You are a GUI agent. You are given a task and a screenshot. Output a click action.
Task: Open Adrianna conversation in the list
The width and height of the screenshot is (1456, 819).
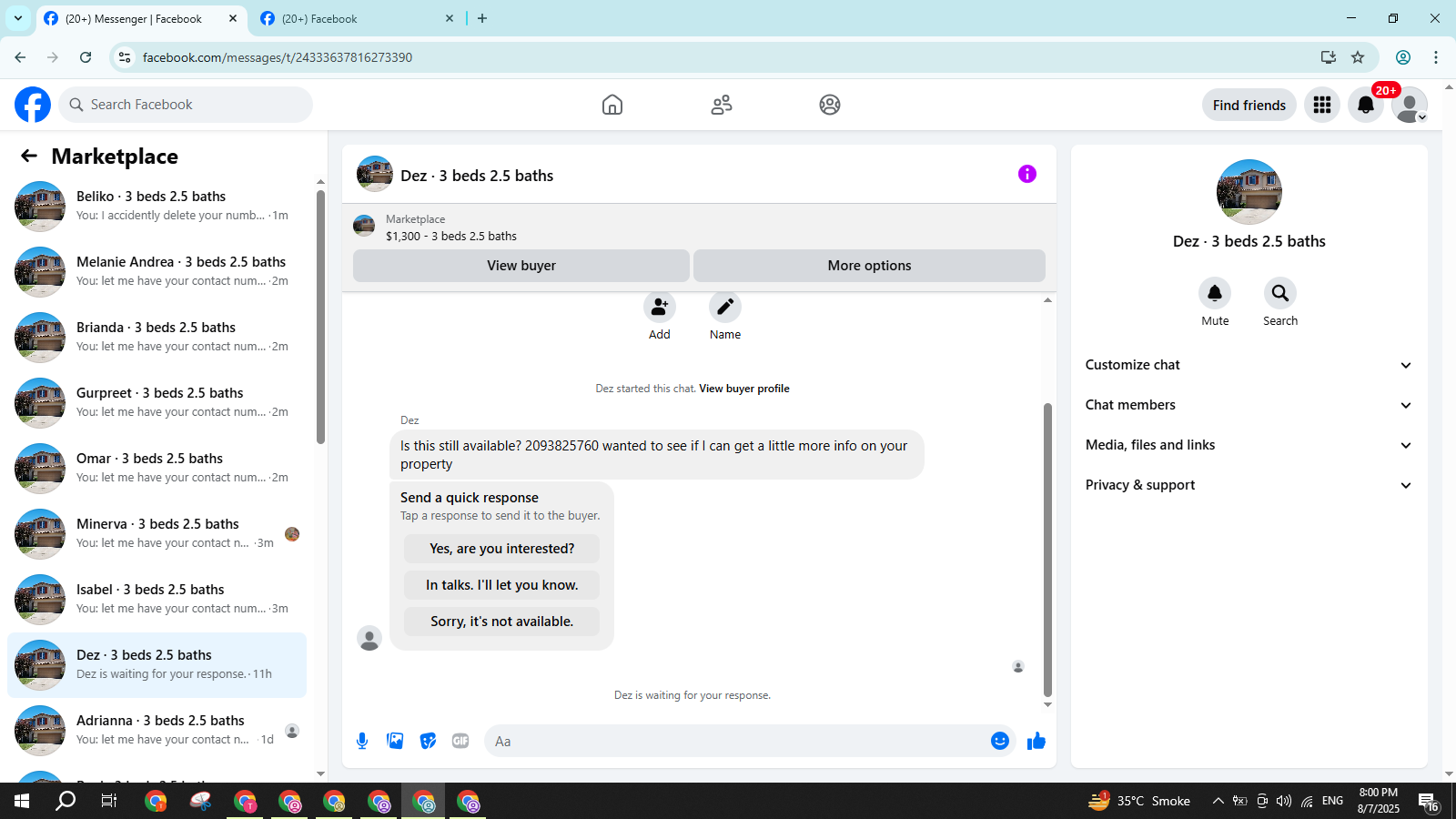[157, 731]
